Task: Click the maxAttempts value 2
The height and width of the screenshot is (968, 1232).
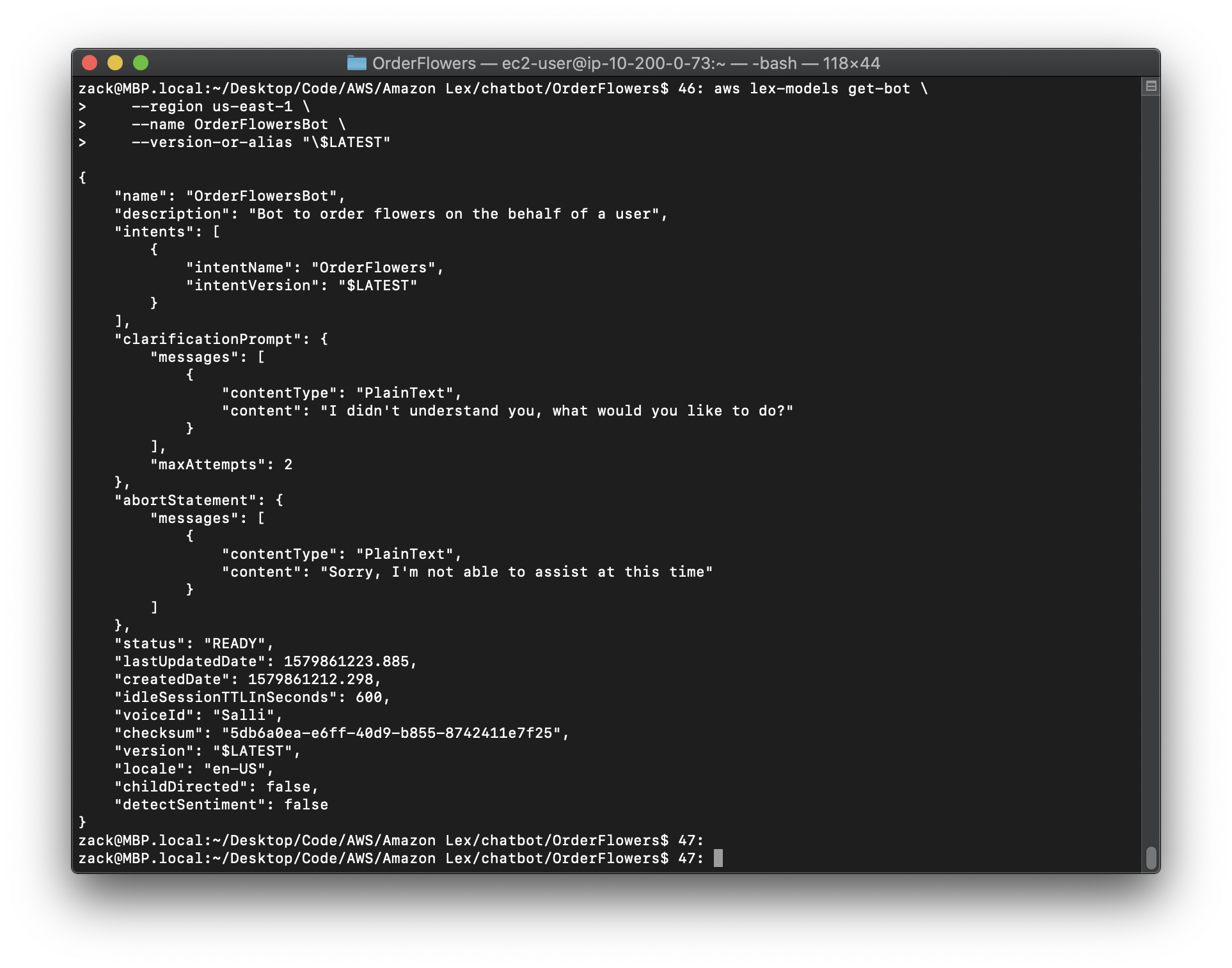Action: tap(288, 465)
